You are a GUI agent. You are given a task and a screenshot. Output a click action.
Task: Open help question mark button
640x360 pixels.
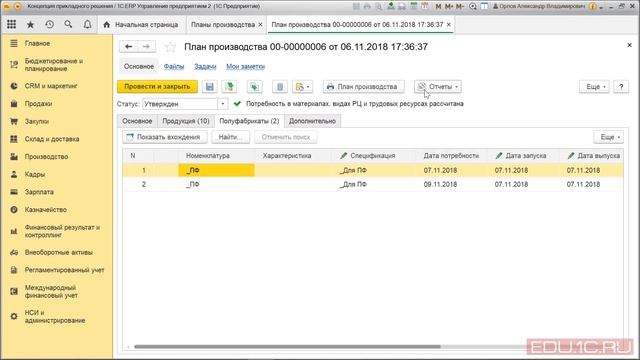tap(621, 87)
